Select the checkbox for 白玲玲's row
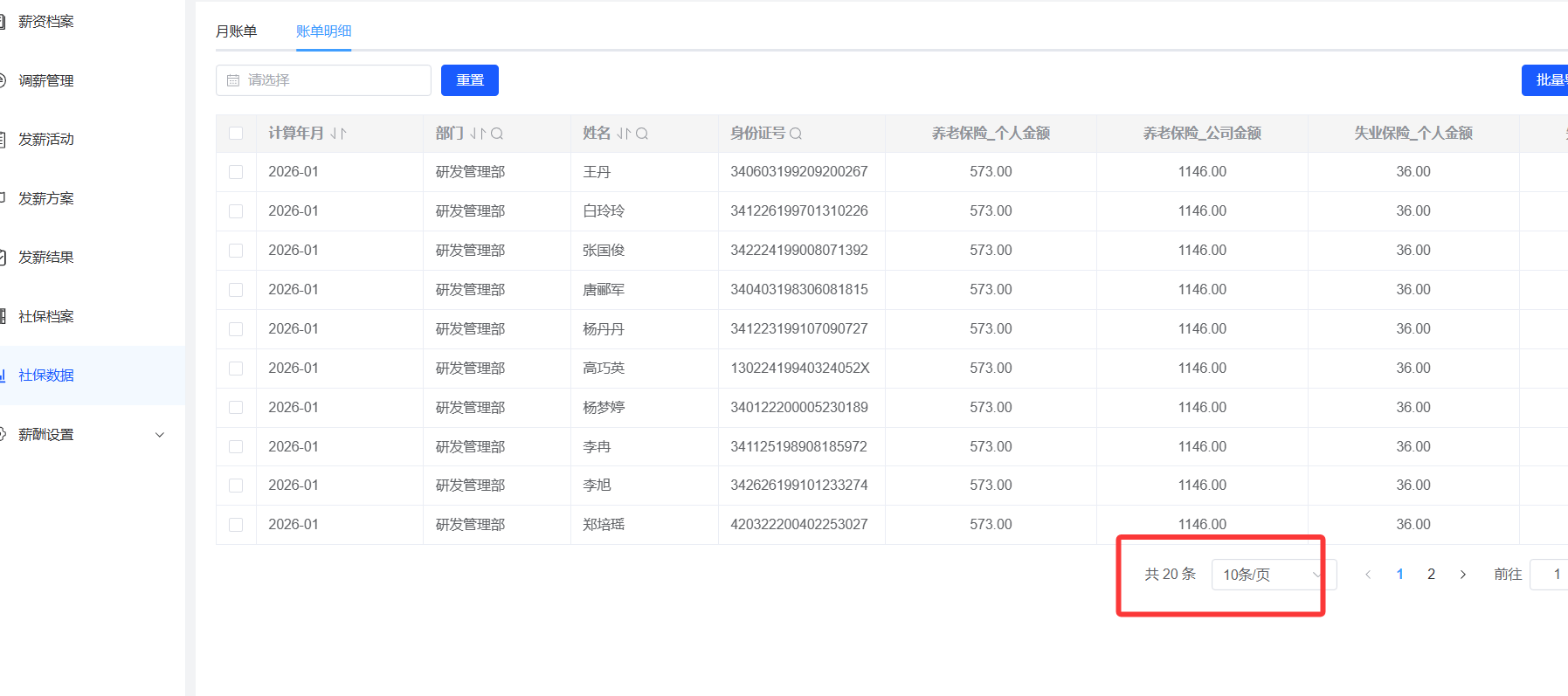The width and height of the screenshot is (1568, 696). [x=236, y=211]
